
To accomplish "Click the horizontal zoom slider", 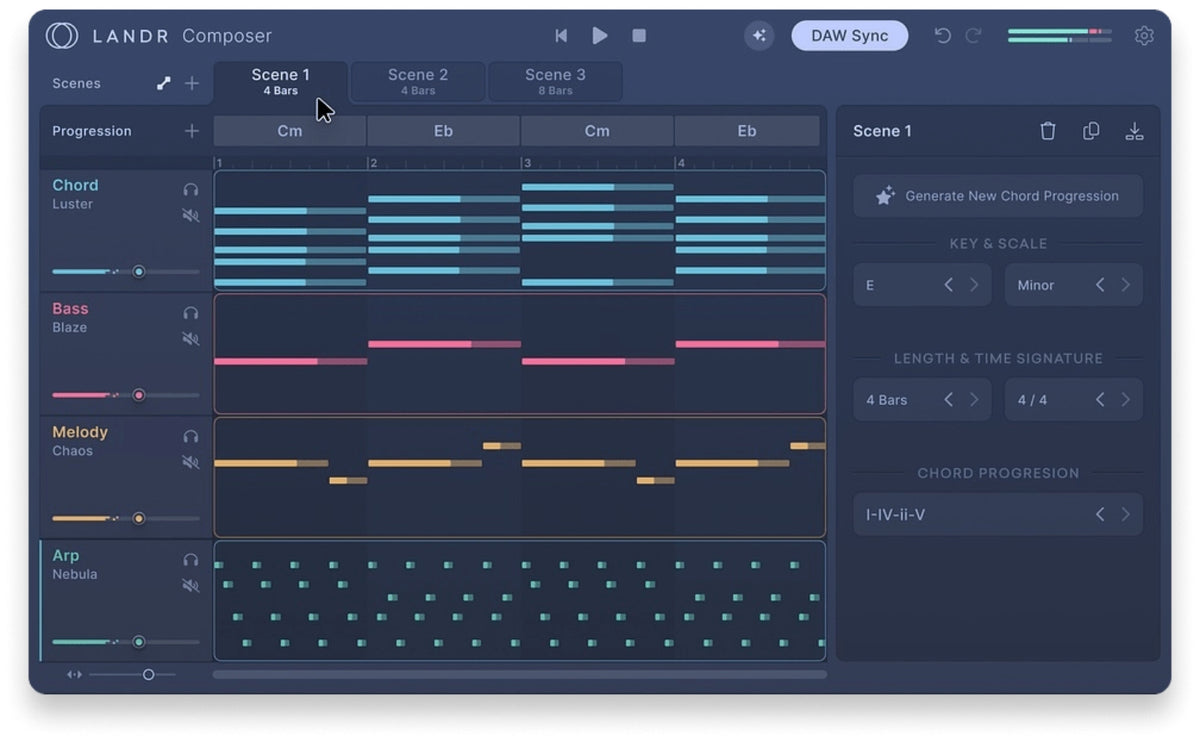I will 133,675.
